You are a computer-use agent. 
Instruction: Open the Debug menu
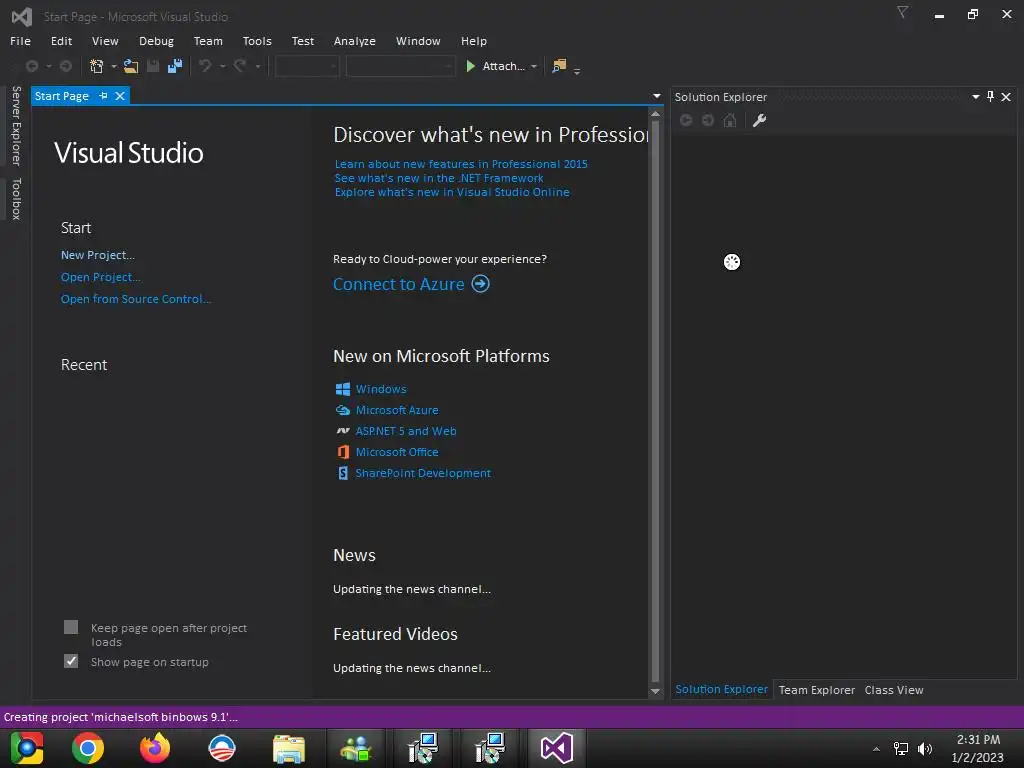point(156,41)
